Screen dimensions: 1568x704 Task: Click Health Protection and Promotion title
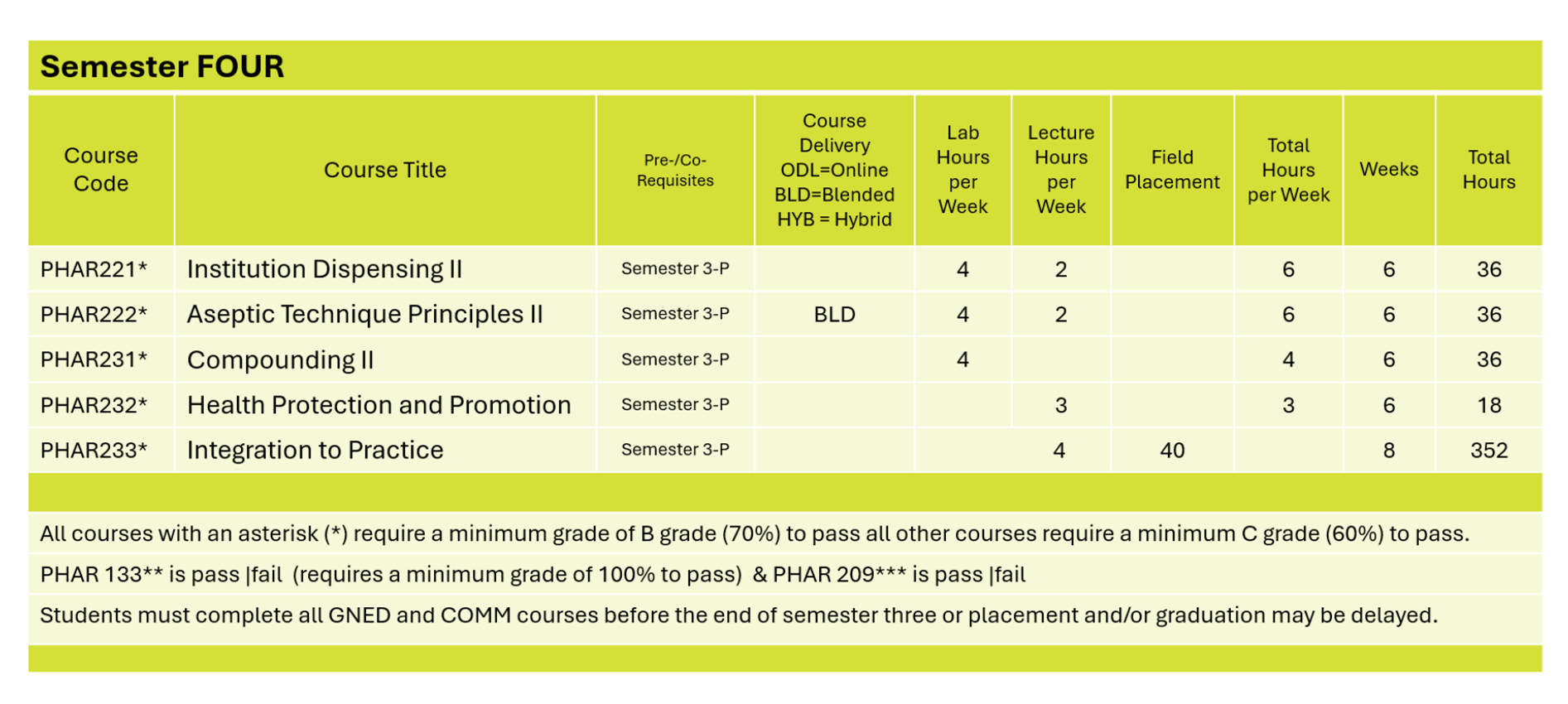coord(379,405)
